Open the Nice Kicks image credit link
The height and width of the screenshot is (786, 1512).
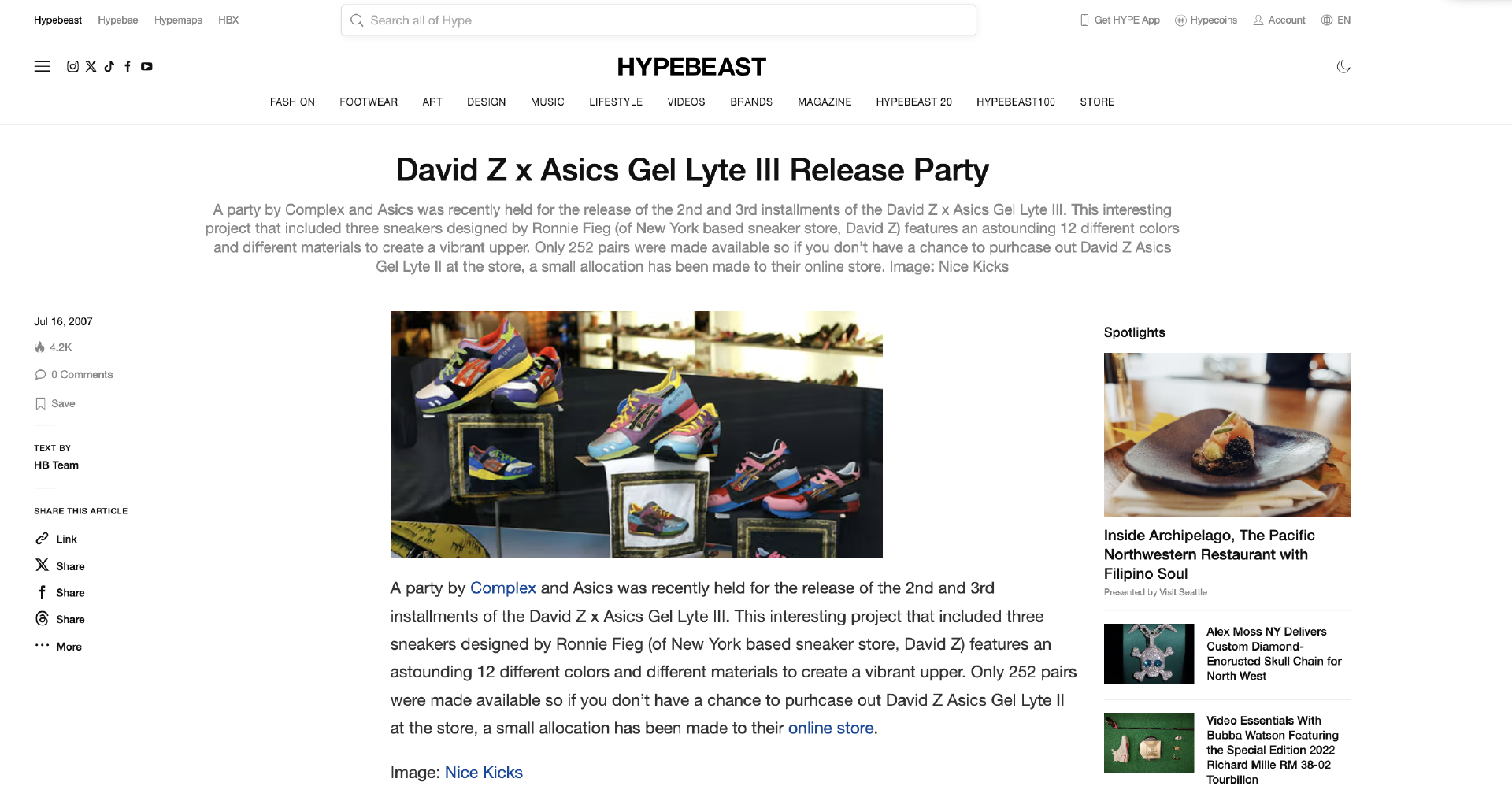pyautogui.click(x=484, y=773)
